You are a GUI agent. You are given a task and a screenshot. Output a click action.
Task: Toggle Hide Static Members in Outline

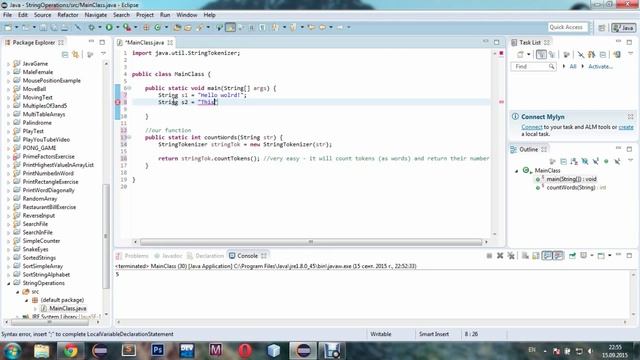(x=595, y=162)
